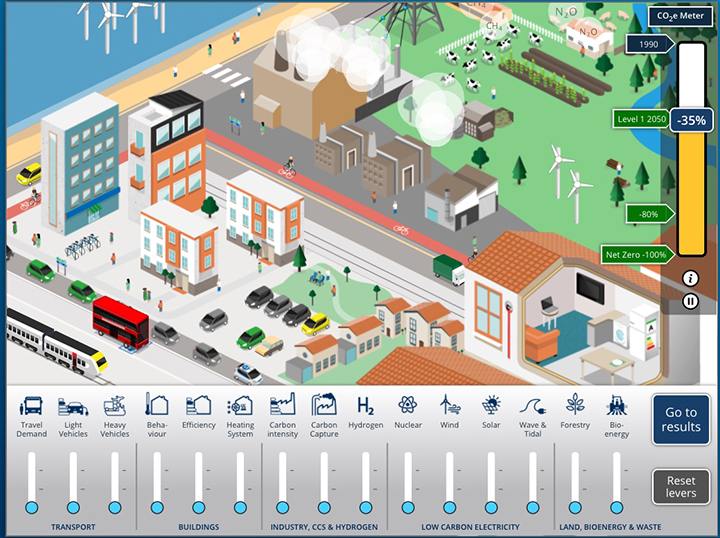
Task: Open the info button below CO2e meter
Action: coord(690,278)
